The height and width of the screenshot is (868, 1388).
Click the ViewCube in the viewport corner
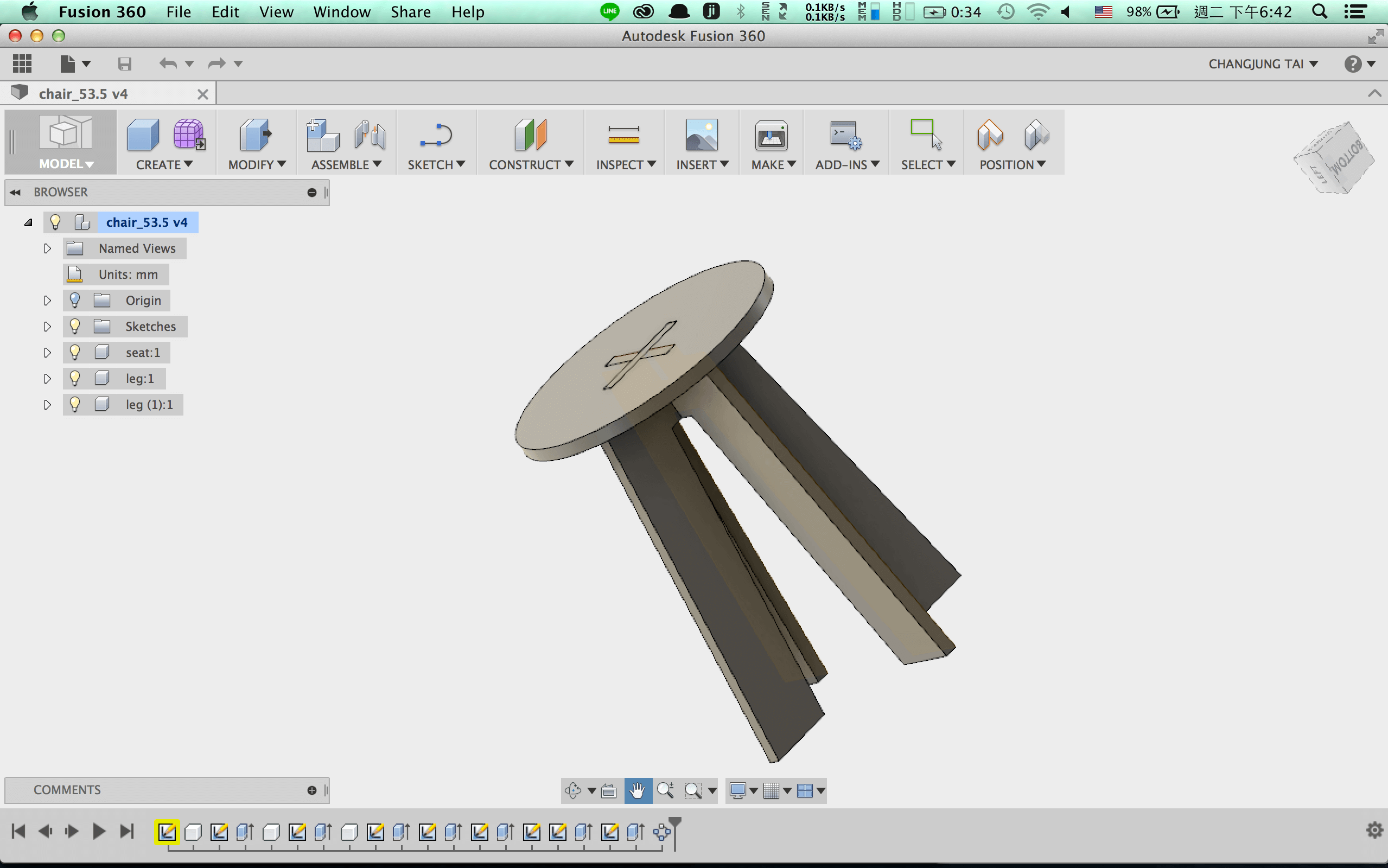1335,158
